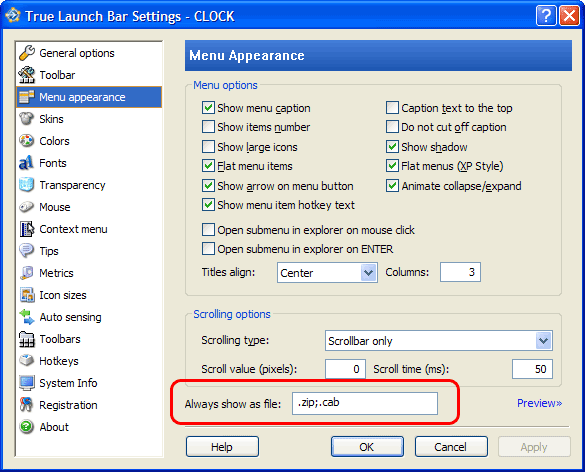Click the True Launch Bar title icon
Image resolution: width=585 pixels, height=472 pixels.
(13, 16)
